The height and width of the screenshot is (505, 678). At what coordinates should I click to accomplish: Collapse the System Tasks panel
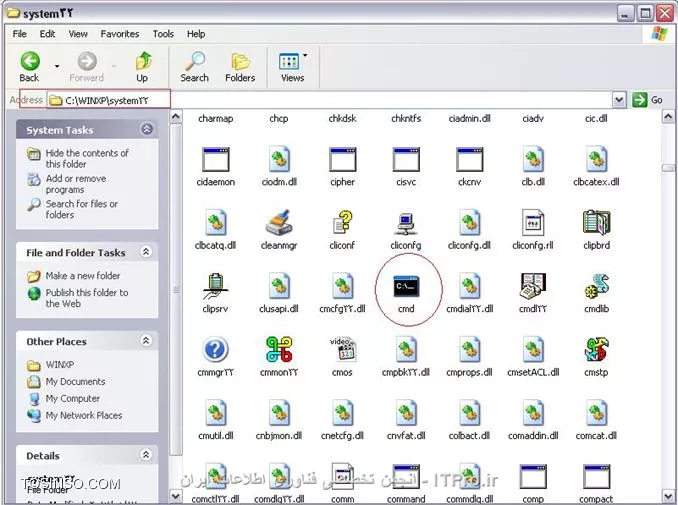[147, 129]
